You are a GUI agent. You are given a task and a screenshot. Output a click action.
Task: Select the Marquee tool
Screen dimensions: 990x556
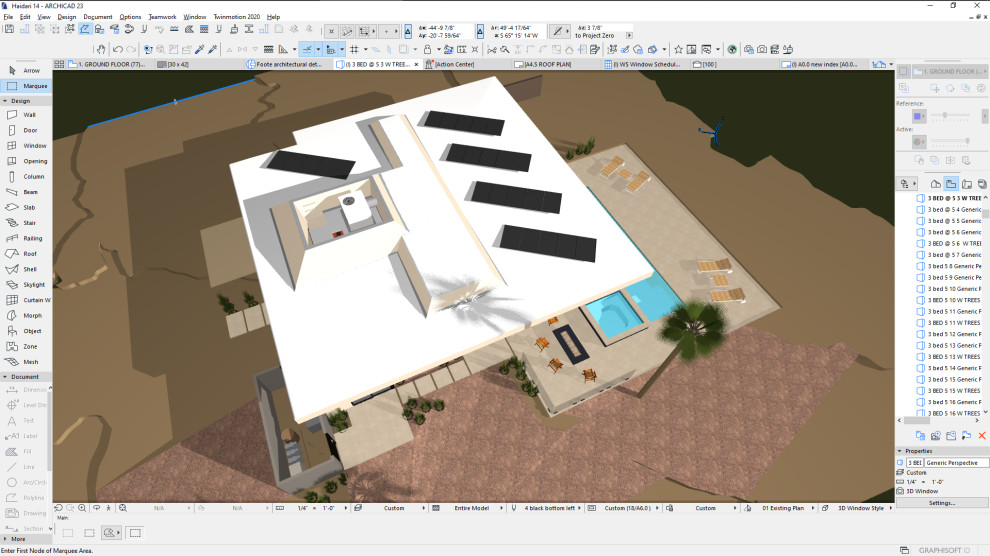27,86
